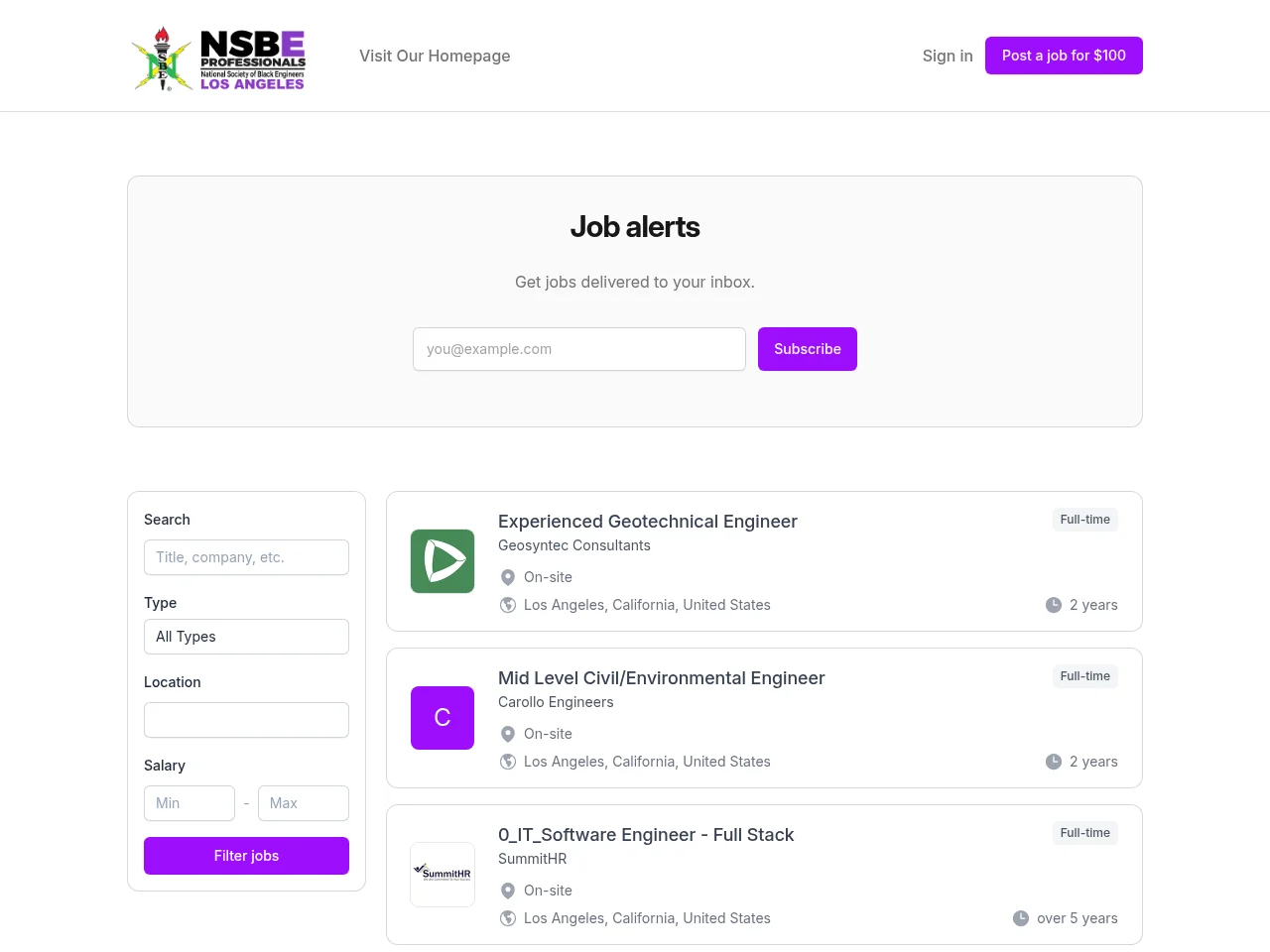Click 2 years age on Carollo job
Image resolution: width=1270 pixels, height=952 pixels.
[x=1093, y=762]
